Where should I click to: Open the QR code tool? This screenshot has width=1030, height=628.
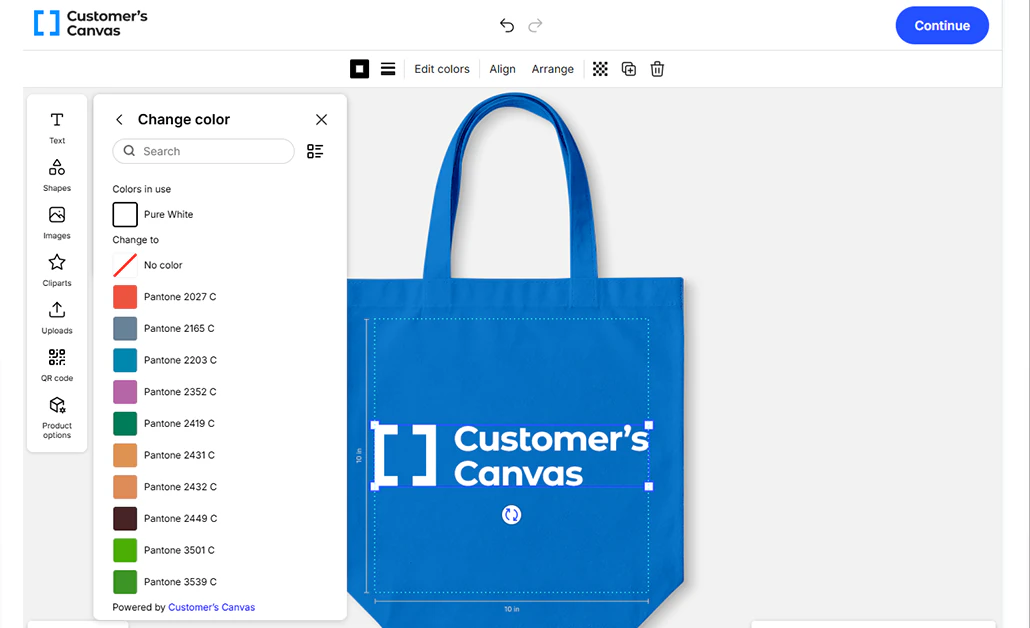[57, 365]
